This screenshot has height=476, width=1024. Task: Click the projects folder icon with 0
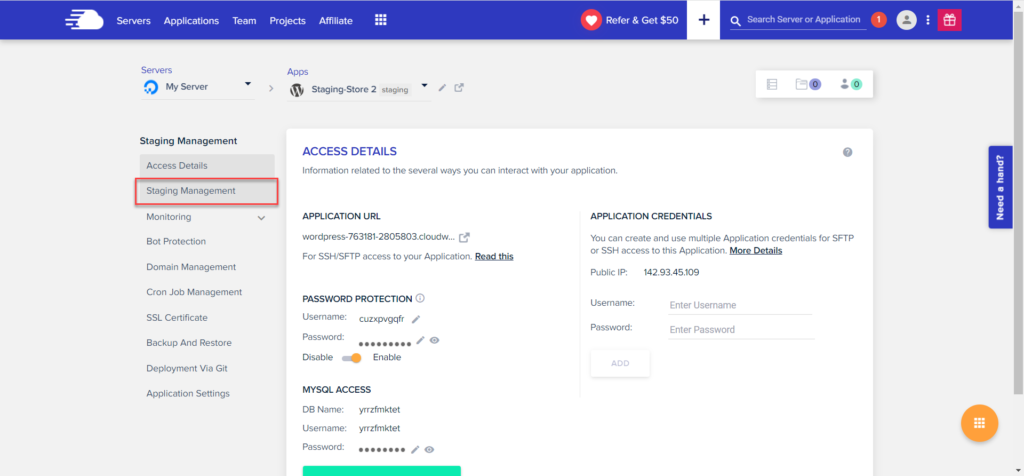(x=808, y=84)
